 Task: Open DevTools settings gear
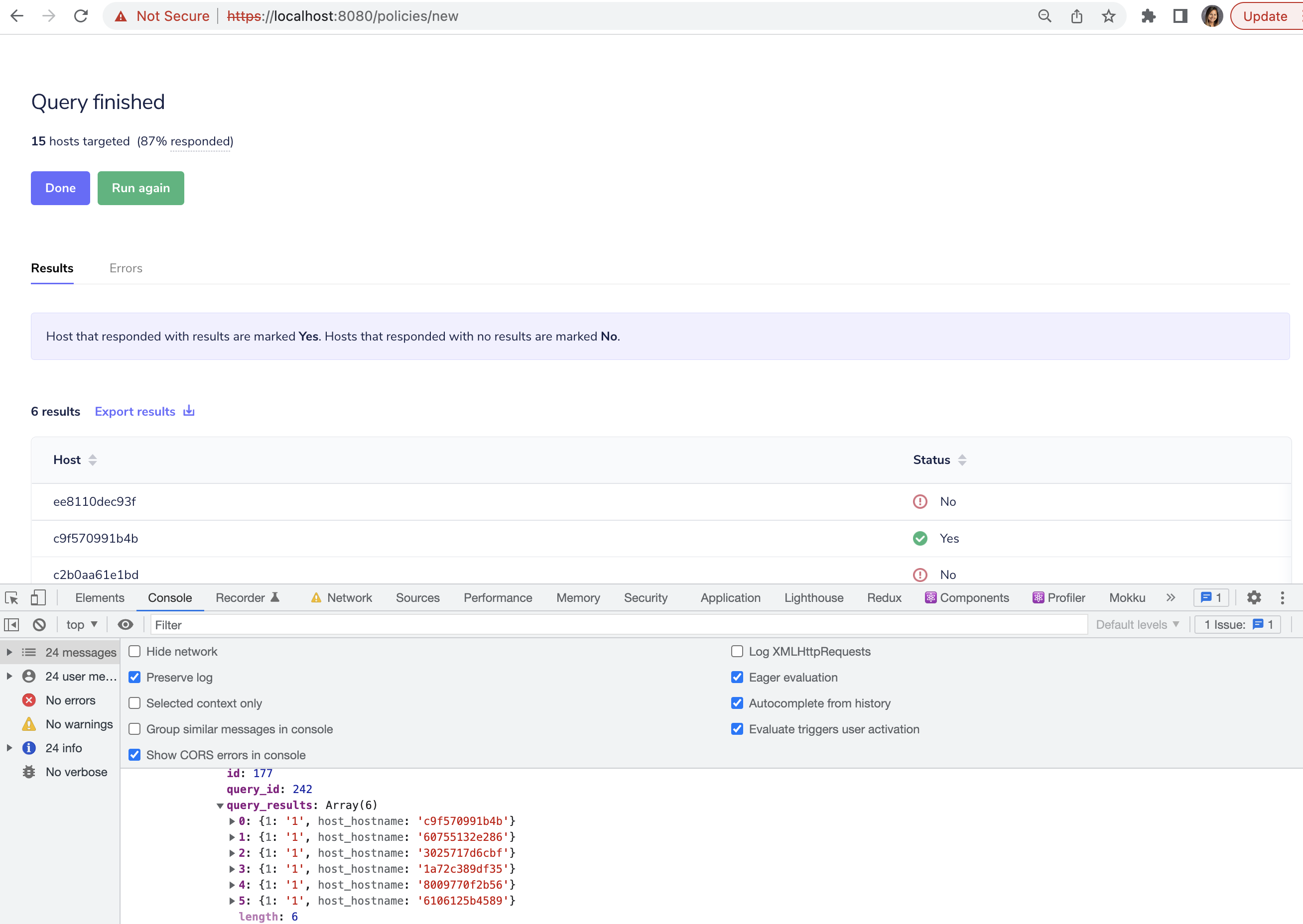coord(1254,597)
